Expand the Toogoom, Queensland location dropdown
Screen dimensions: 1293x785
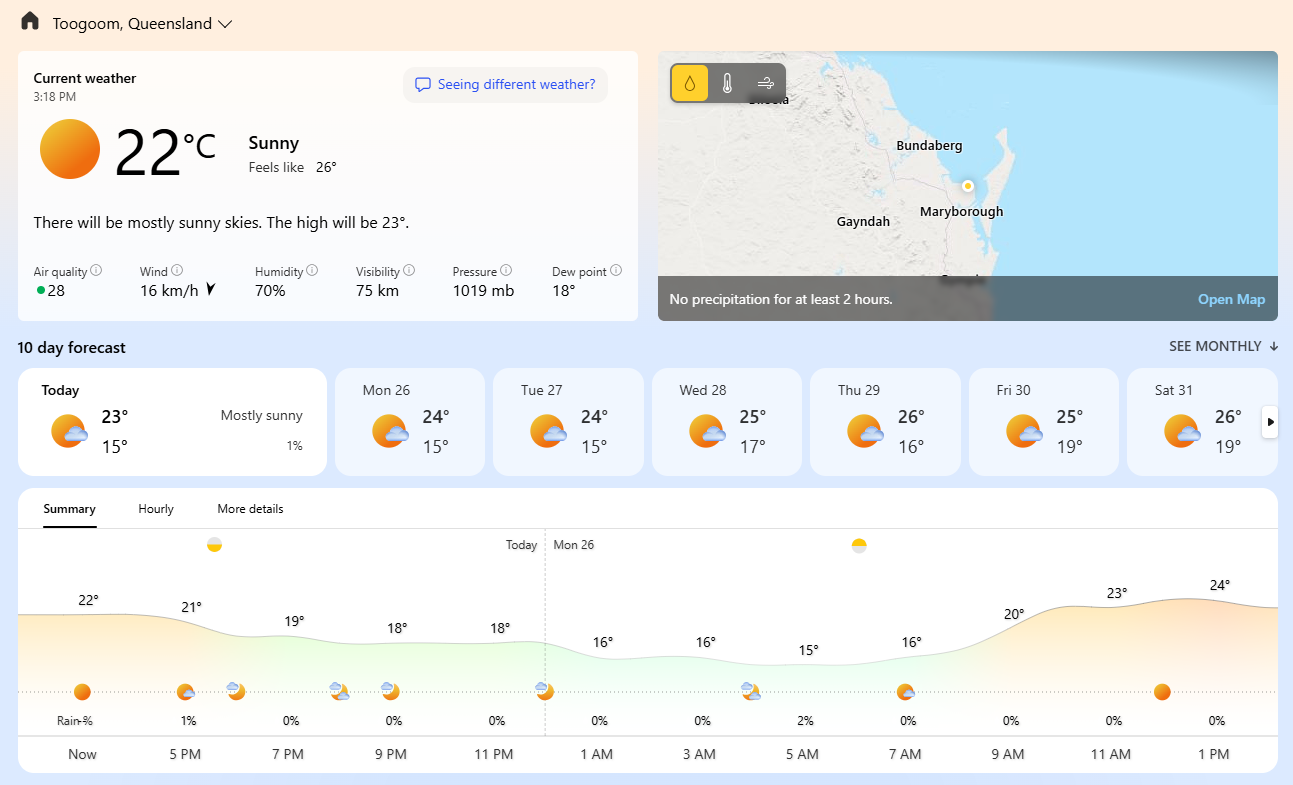click(x=225, y=24)
